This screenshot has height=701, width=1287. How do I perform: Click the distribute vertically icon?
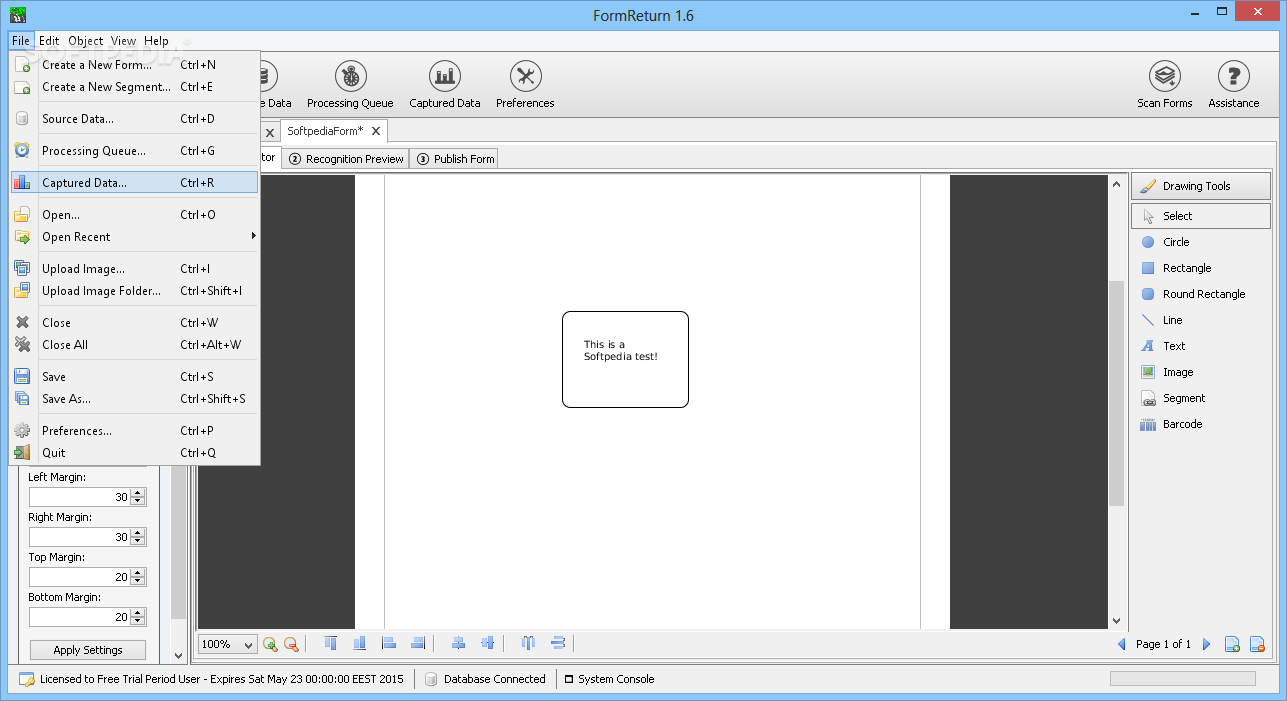point(558,643)
